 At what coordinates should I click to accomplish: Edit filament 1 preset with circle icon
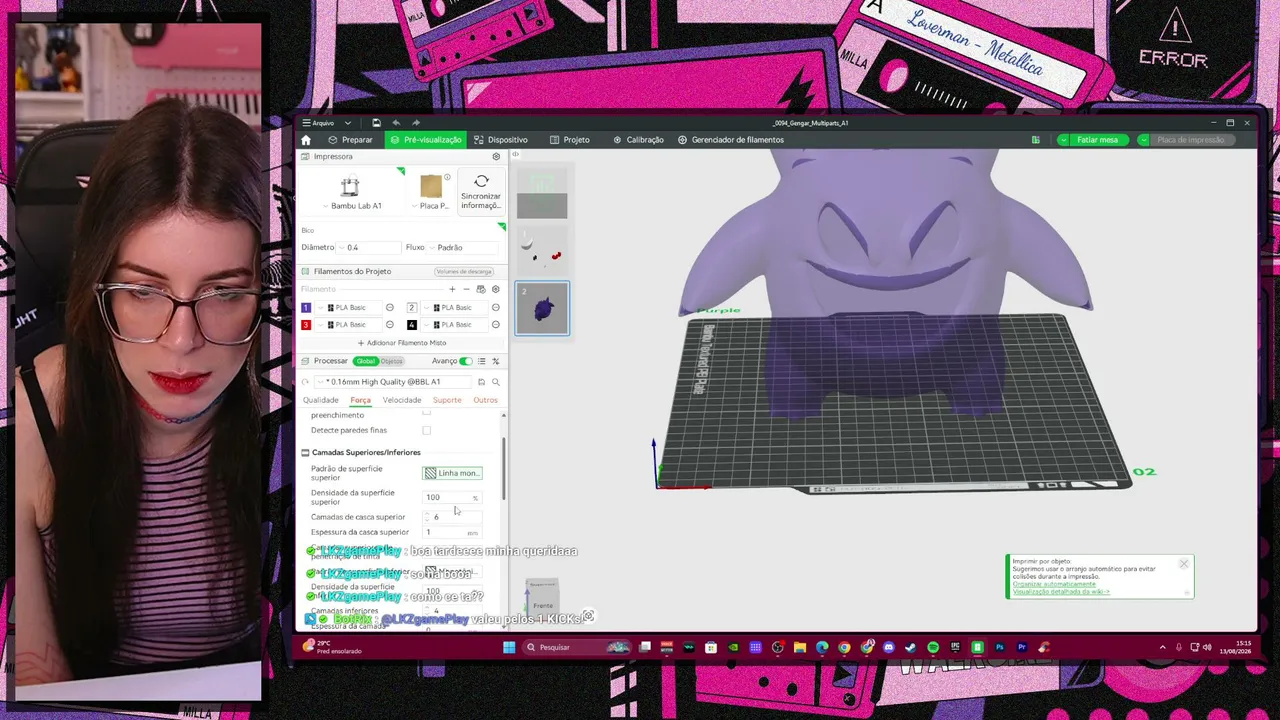click(390, 308)
